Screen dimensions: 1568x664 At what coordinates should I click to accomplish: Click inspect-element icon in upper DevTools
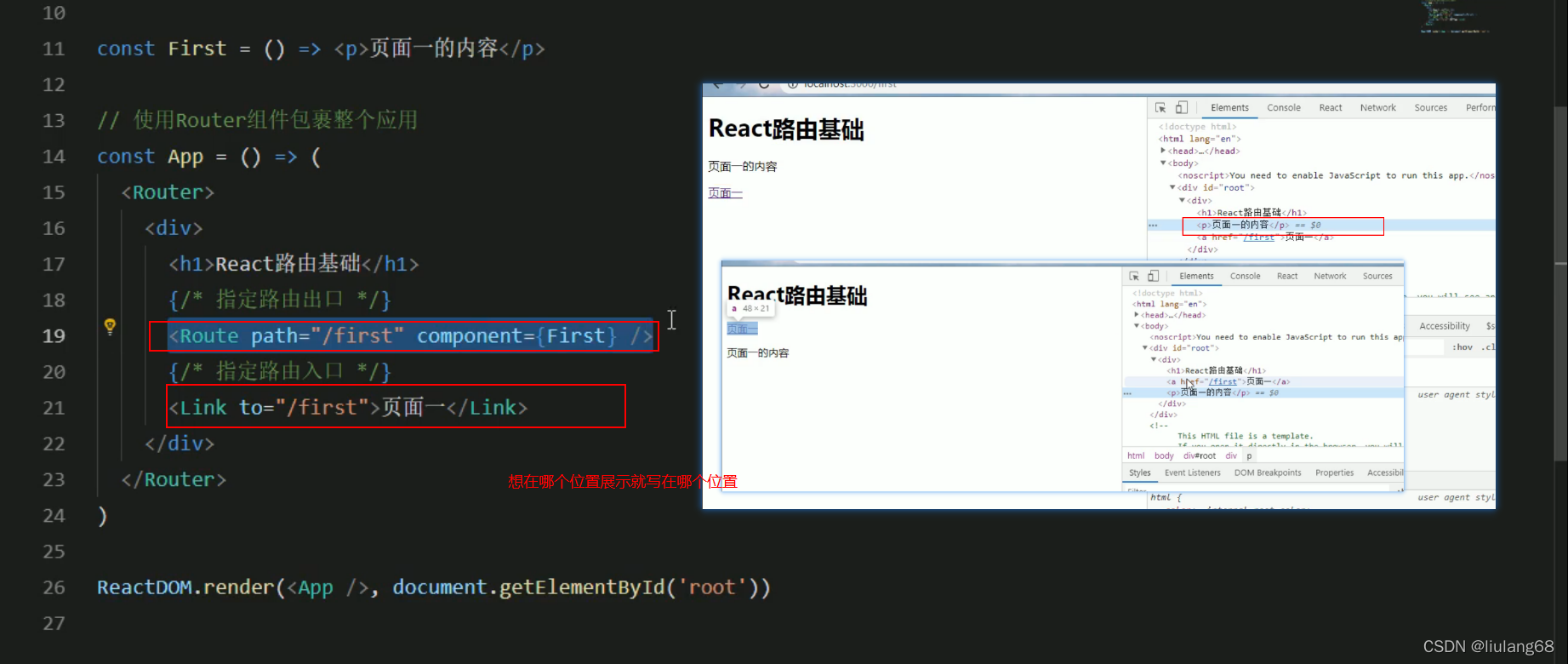1160,107
